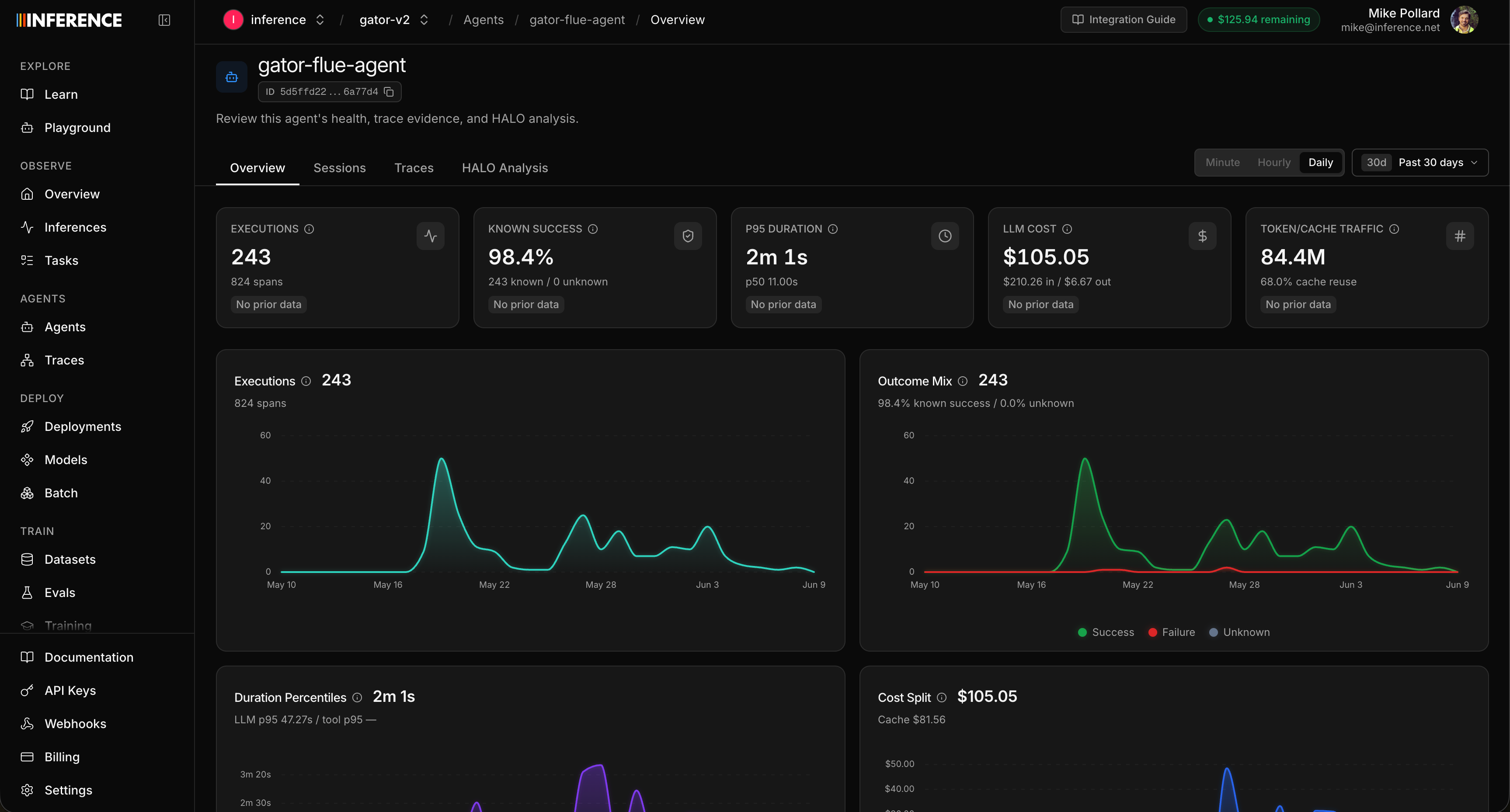Open the Integration Guide

tap(1123, 20)
